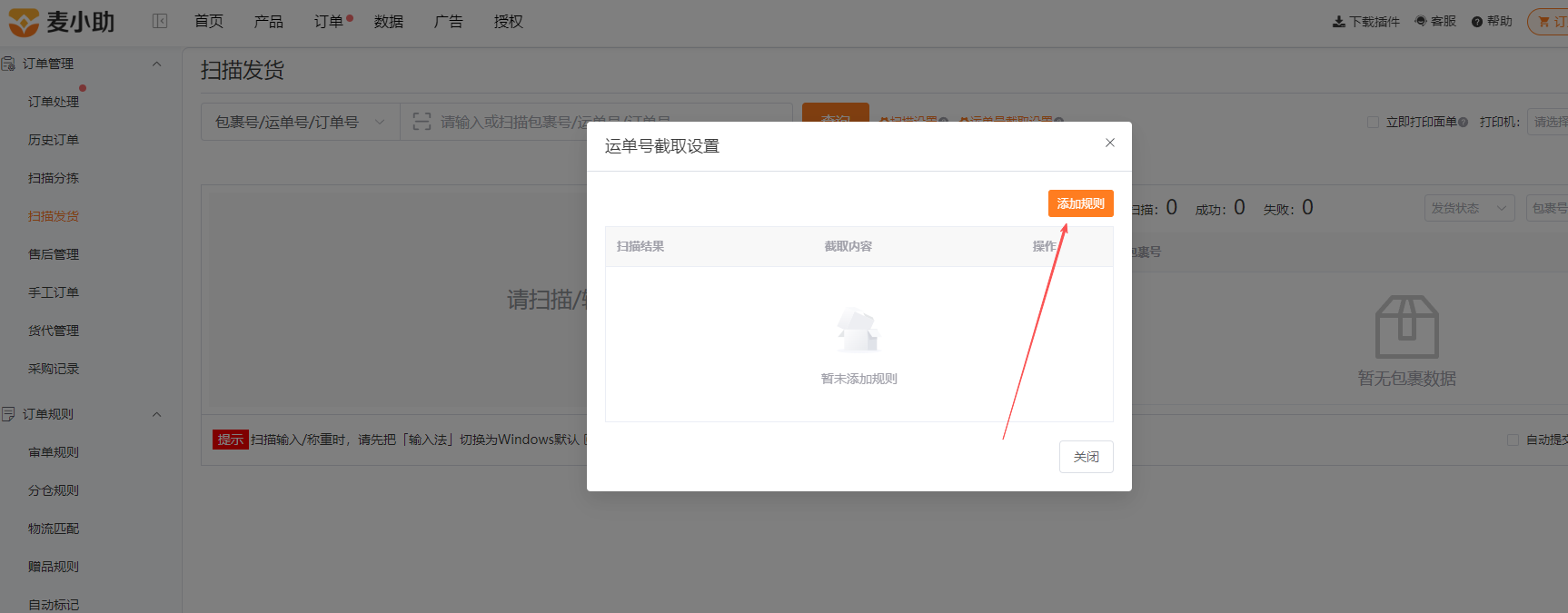Viewport: 1568px width, 613px height.
Task: Click the red 提示 label
Action: point(231,440)
